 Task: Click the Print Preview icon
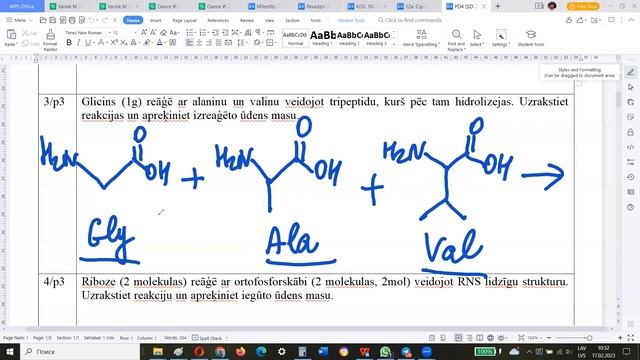pos(82,20)
